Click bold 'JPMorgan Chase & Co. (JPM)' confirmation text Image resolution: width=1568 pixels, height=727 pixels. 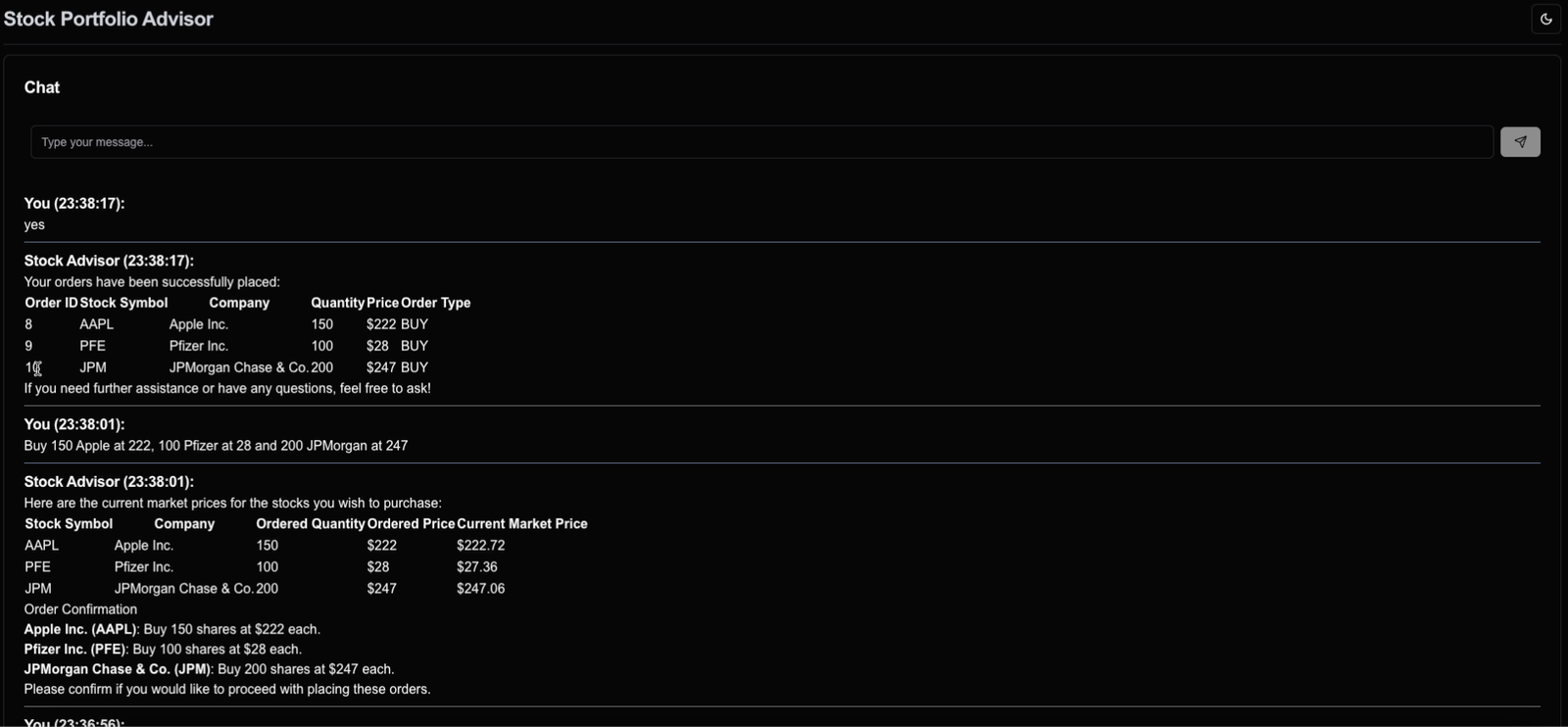coord(118,669)
